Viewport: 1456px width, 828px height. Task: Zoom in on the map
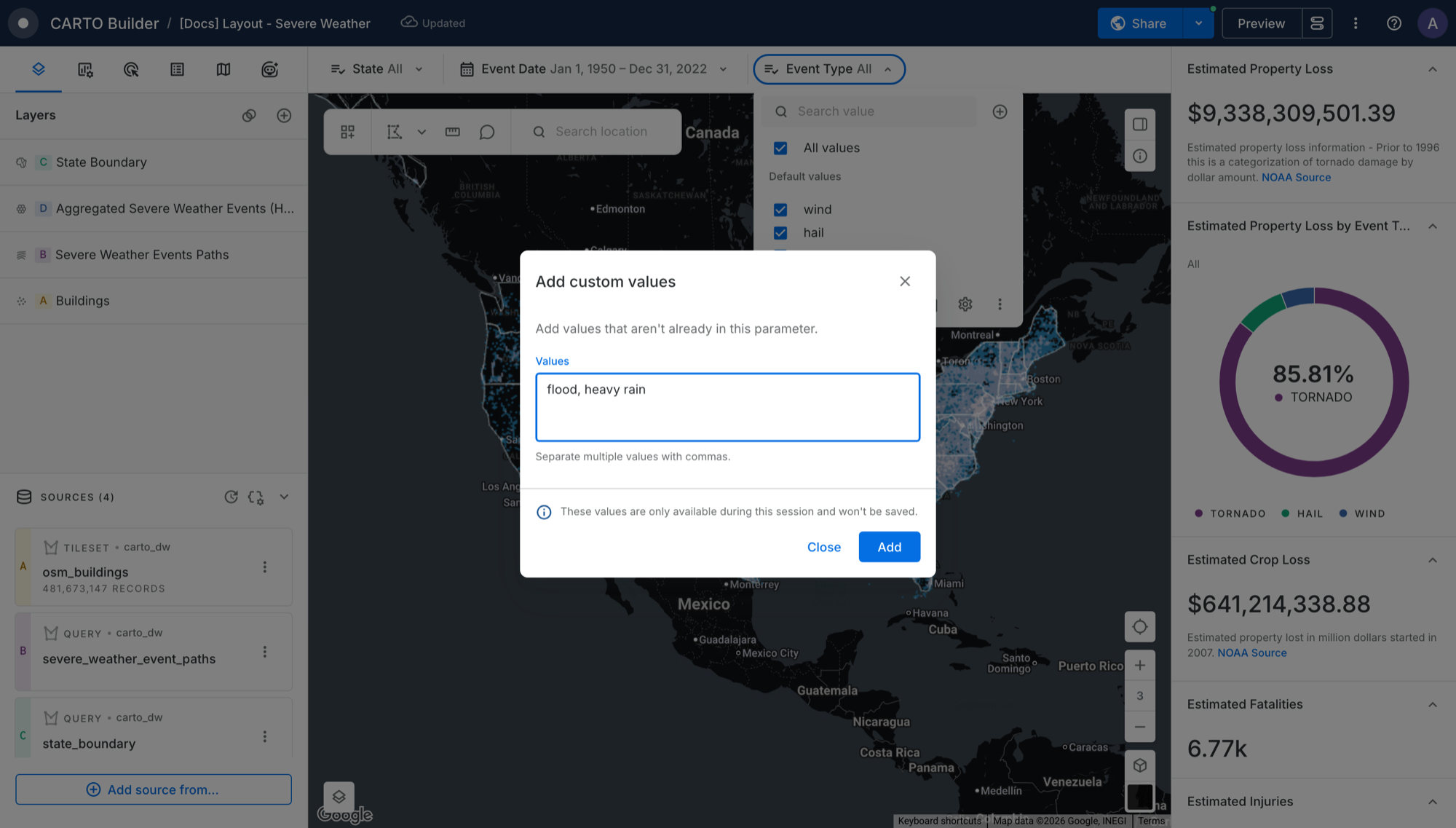pyautogui.click(x=1140, y=665)
